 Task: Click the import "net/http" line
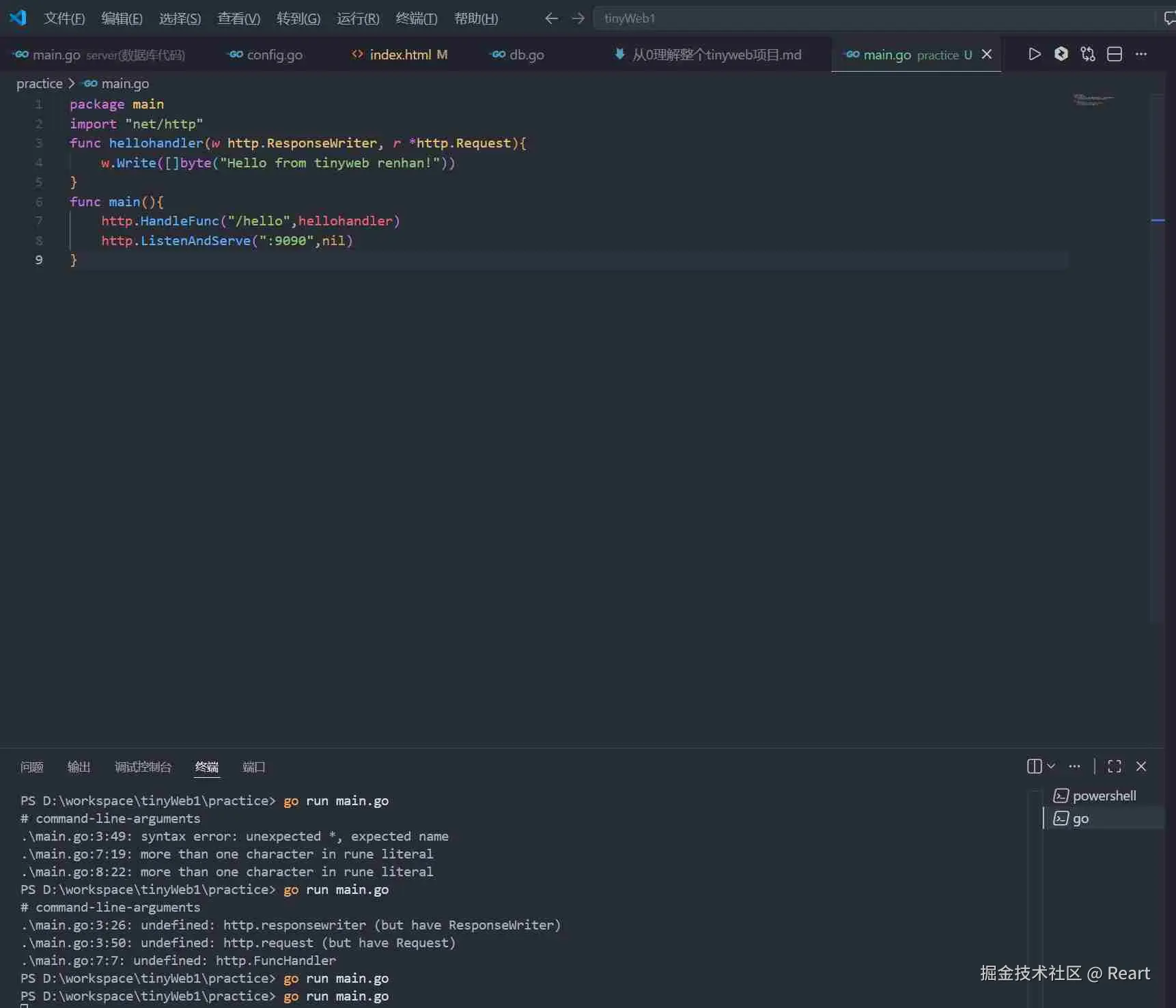(137, 124)
